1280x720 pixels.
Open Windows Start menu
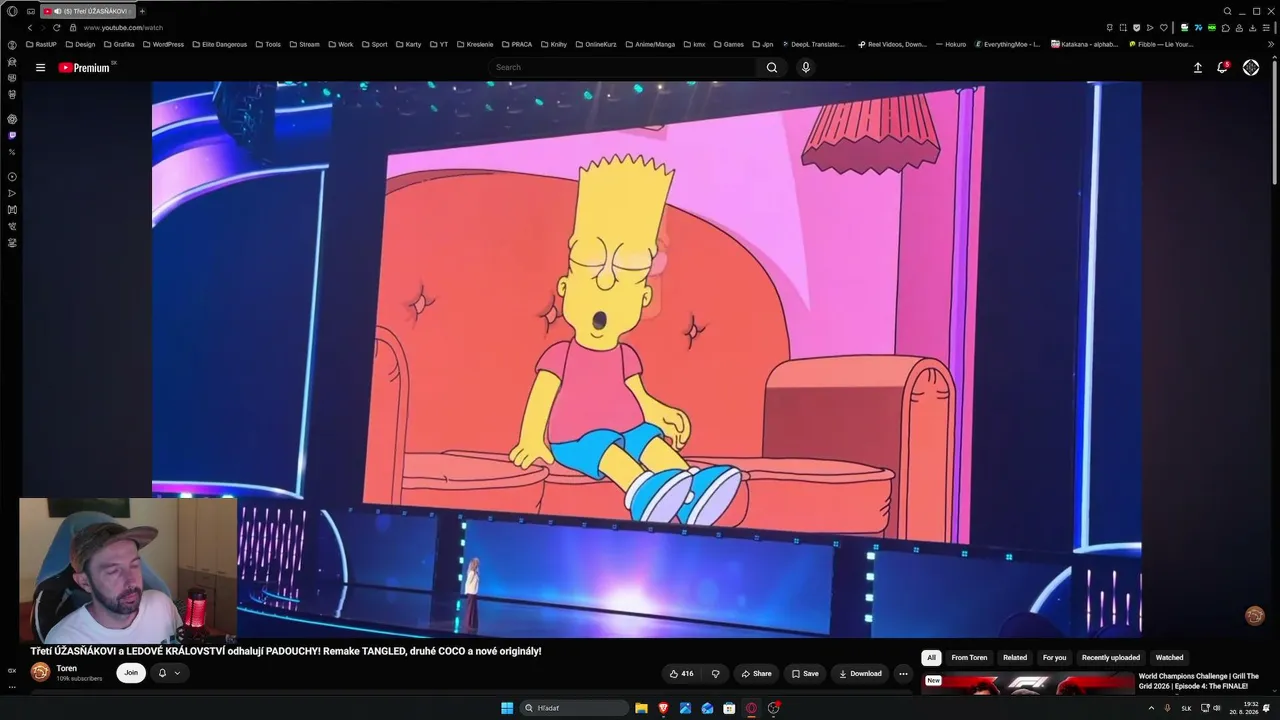click(x=507, y=708)
